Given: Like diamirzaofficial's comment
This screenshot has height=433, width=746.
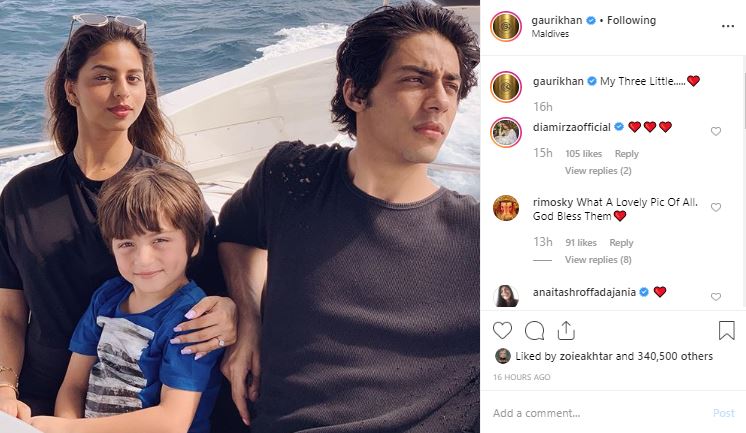Looking at the screenshot, I should [x=715, y=131].
